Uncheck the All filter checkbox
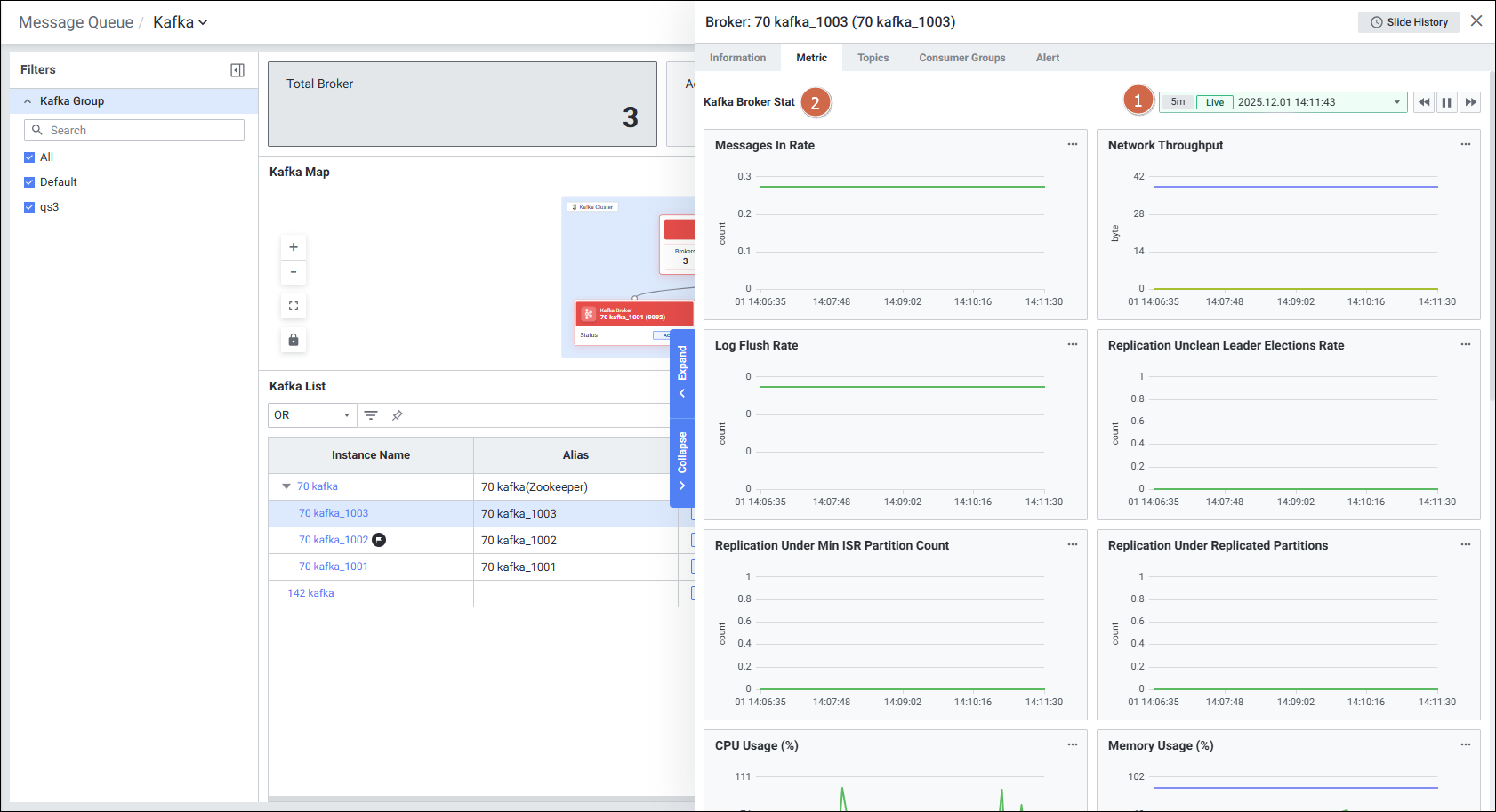This screenshot has width=1496, height=812. point(29,157)
